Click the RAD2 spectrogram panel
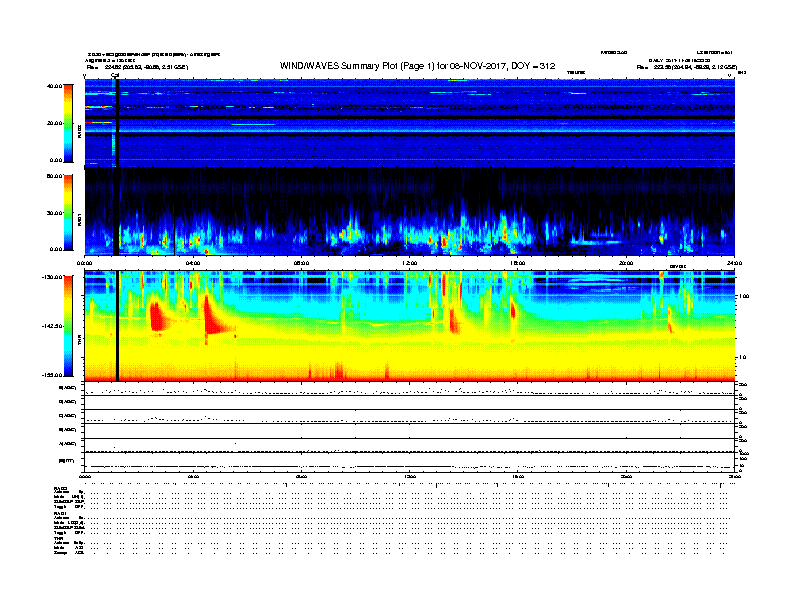792x612 pixels. (410, 123)
